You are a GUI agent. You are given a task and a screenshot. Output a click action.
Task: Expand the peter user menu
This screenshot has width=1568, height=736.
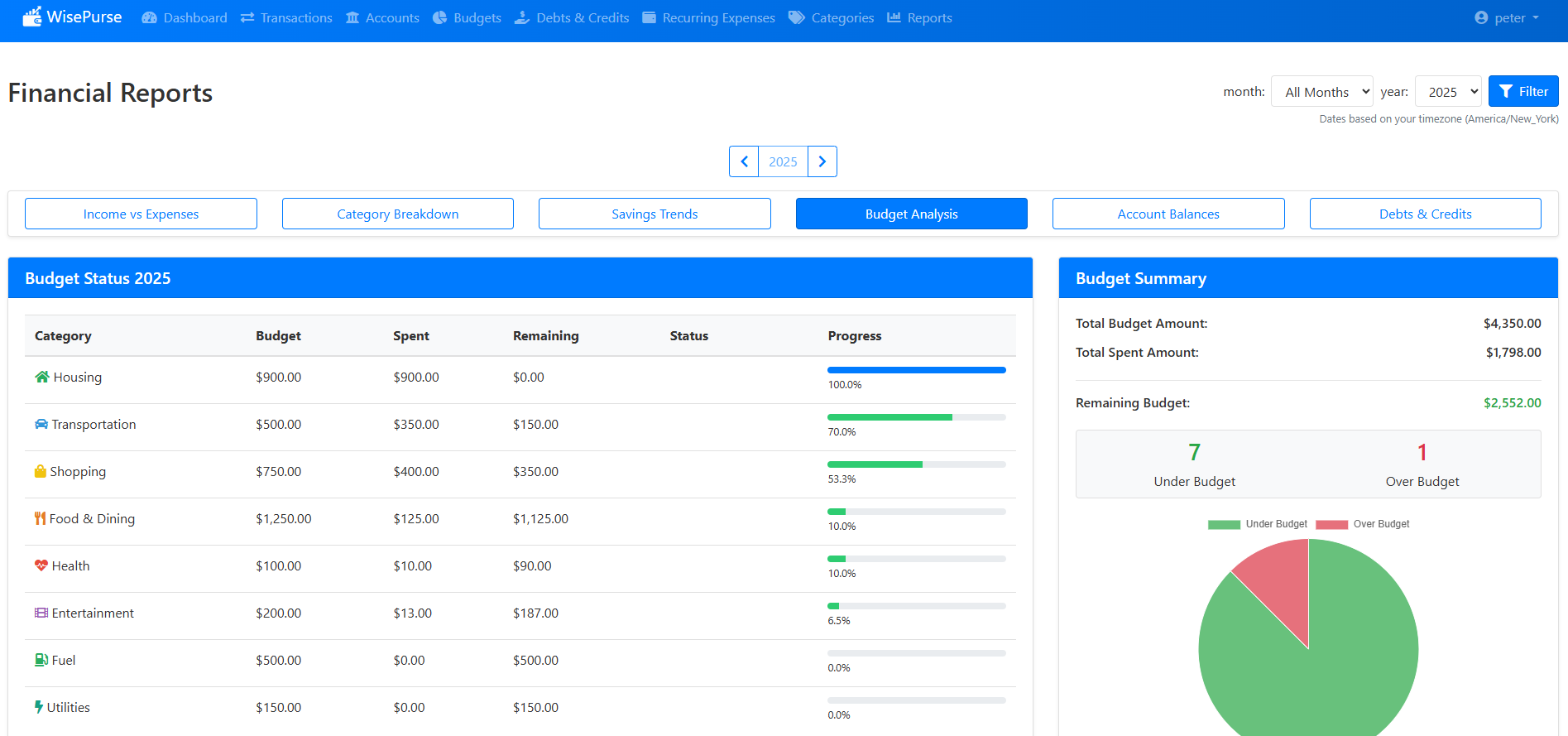pos(1507,17)
